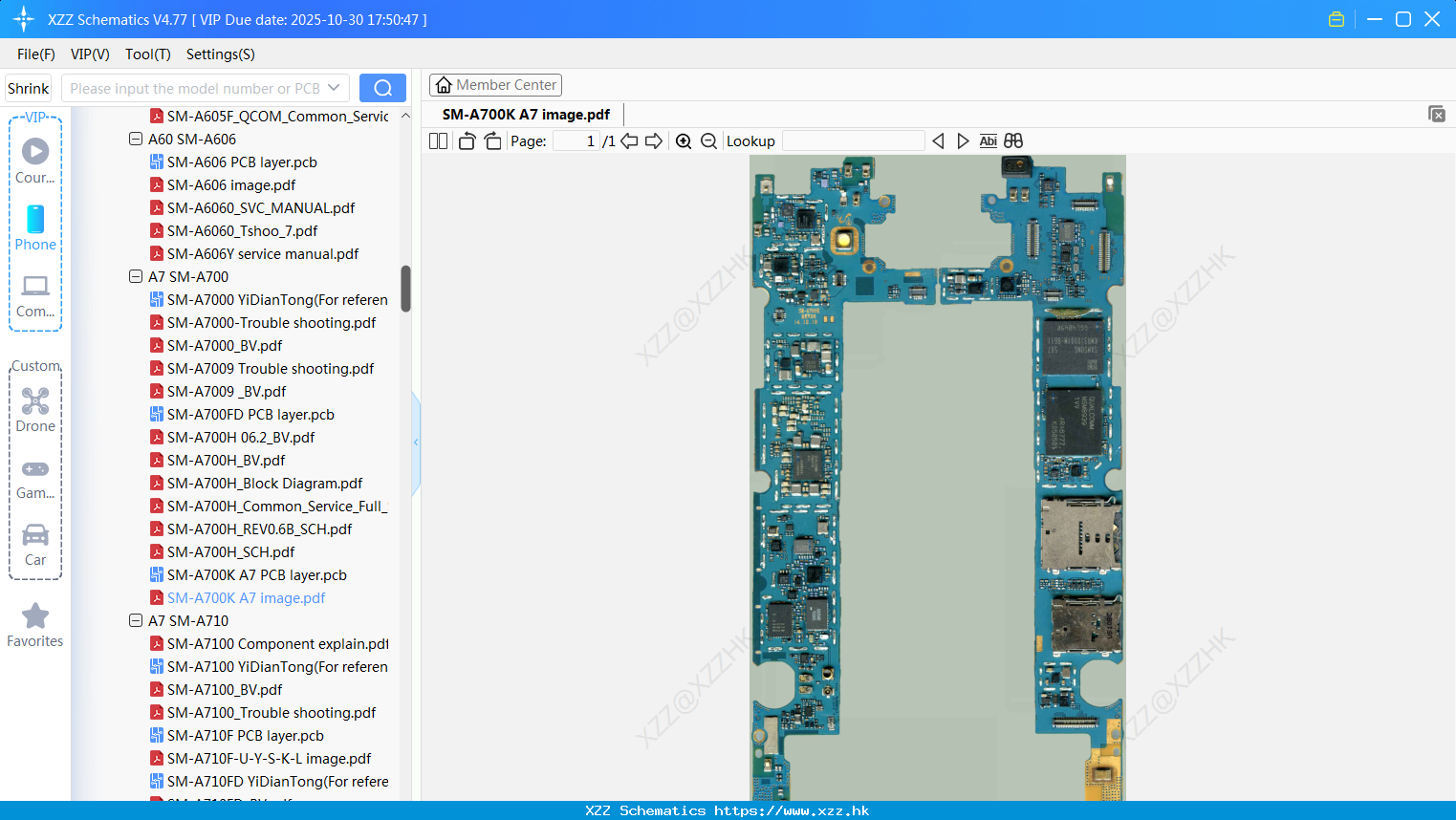Toggle the two-page split view icon
The width and height of the screenshot is (1456, 820).
tap(439, 141)
